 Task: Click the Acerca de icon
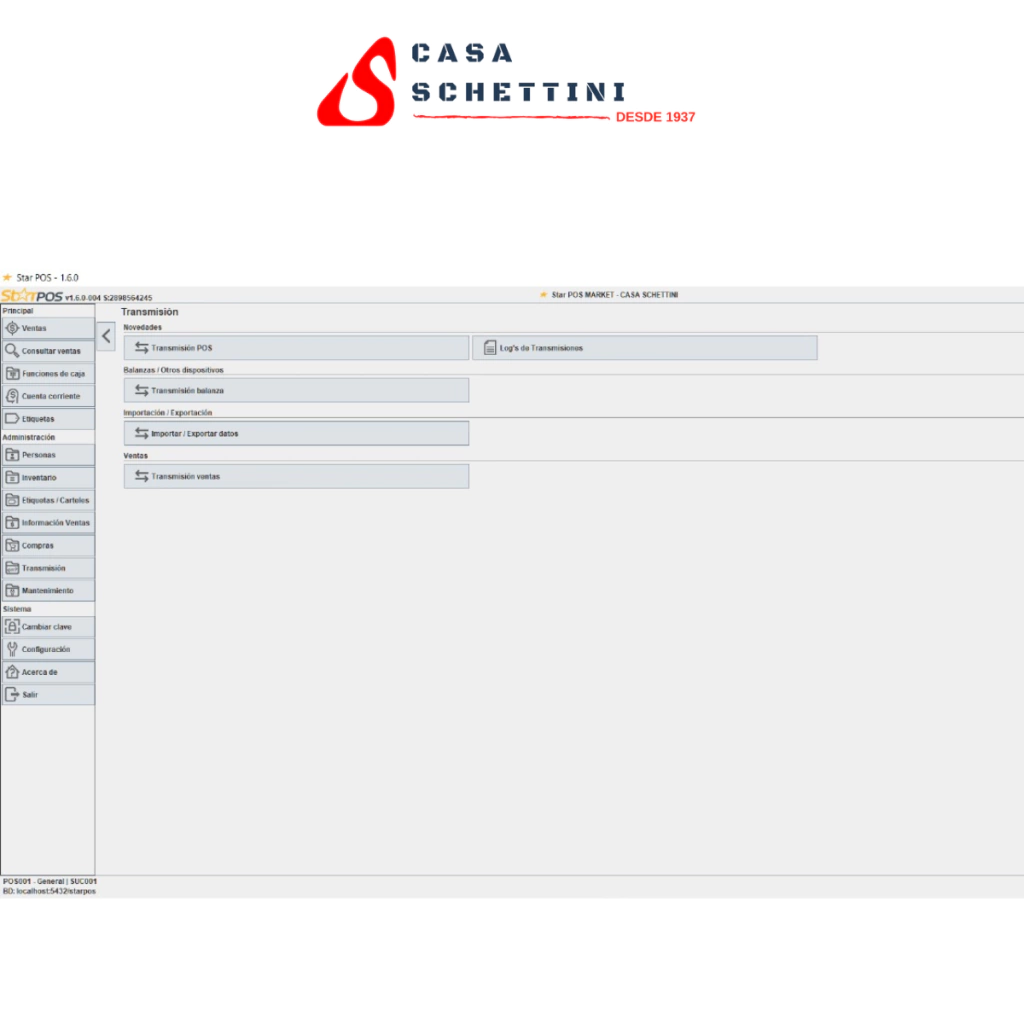click(x=12, y=672)
